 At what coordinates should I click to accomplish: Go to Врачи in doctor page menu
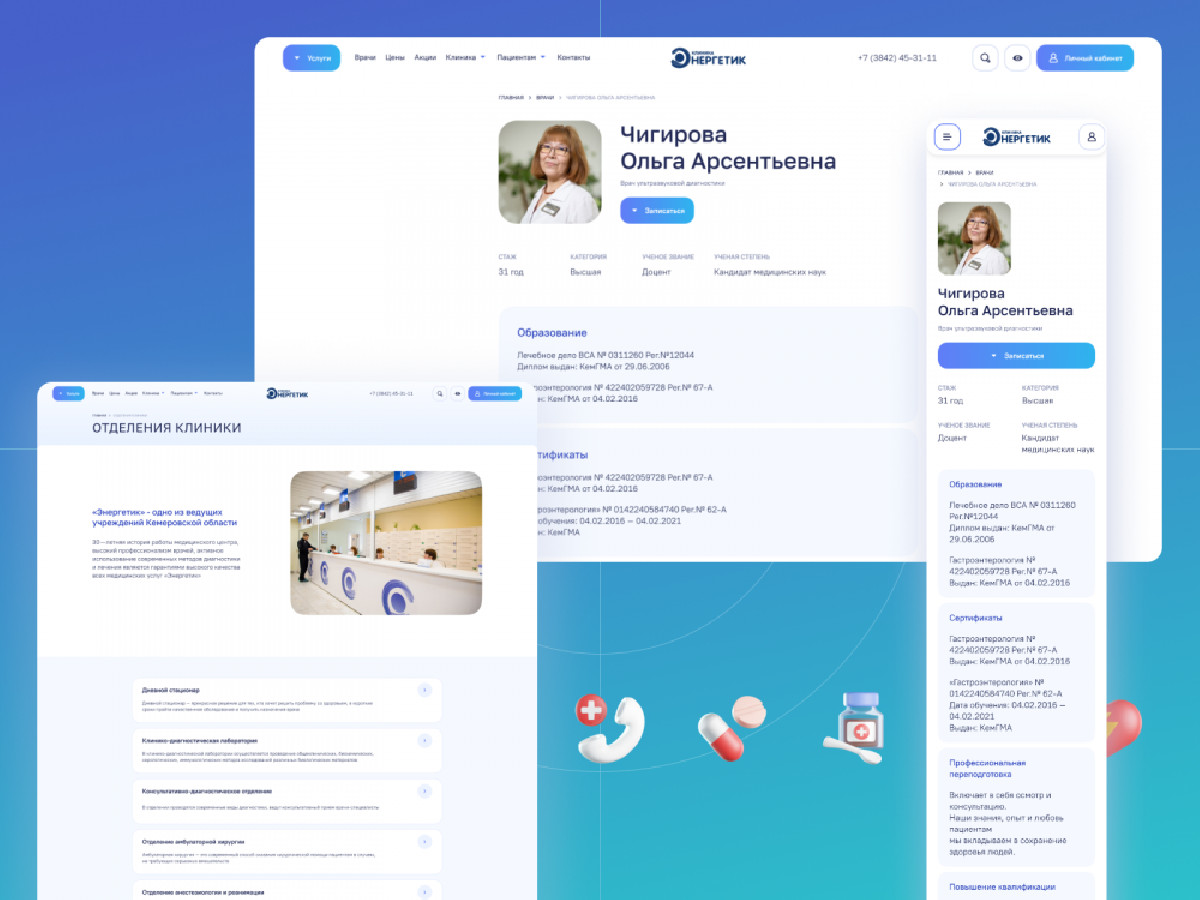pyautogui.click(x=365, y=58)
